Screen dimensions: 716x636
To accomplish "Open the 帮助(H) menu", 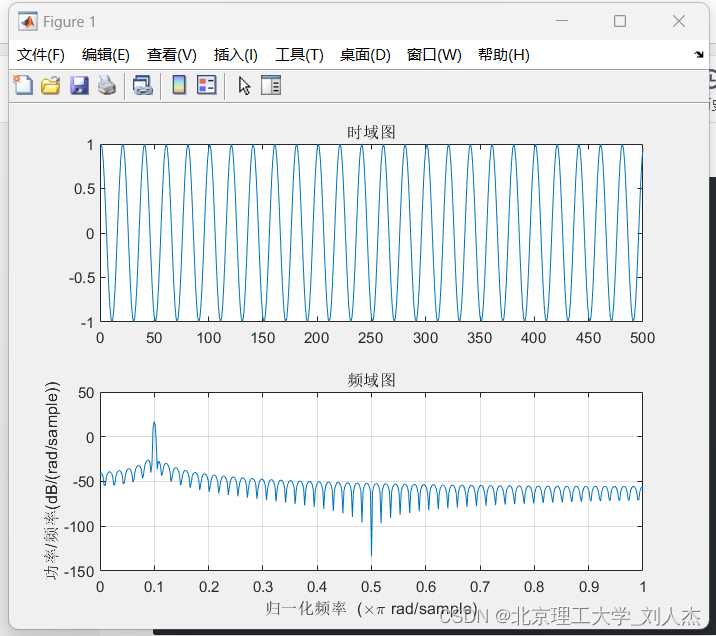I will (x=504, y=55).
